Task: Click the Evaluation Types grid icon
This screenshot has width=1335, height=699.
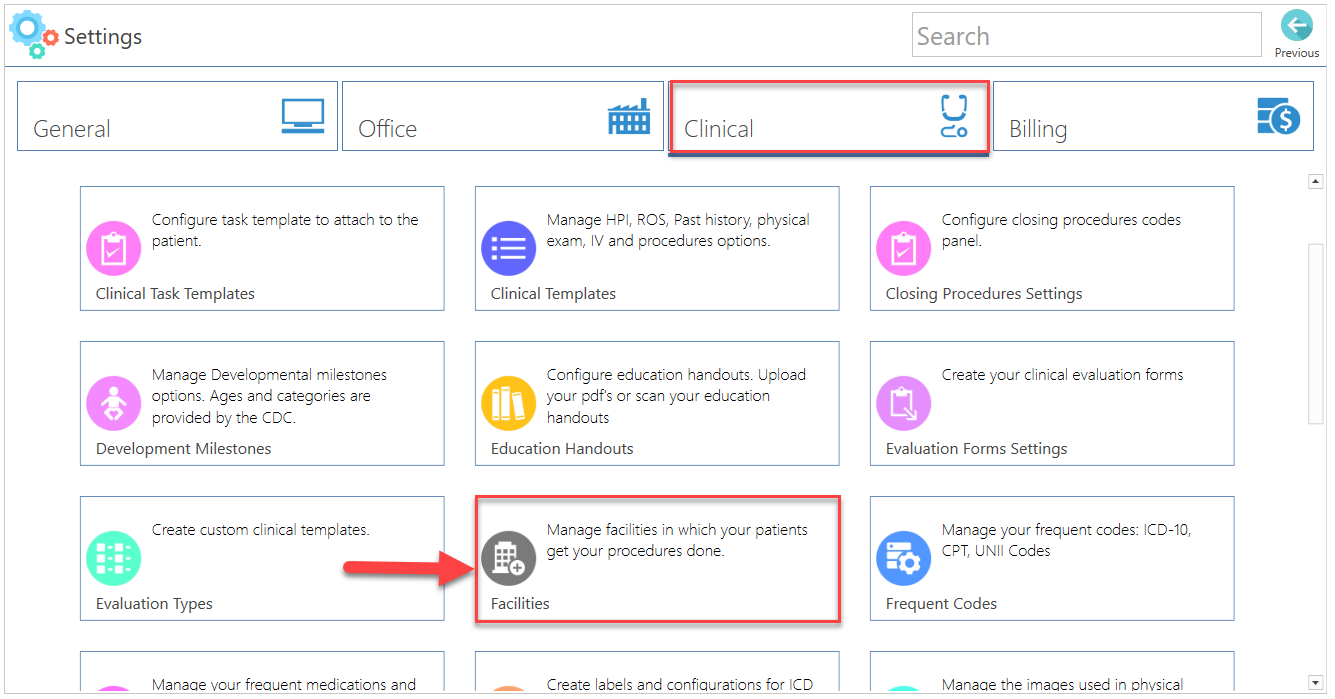Action: [x=113, y=558]
